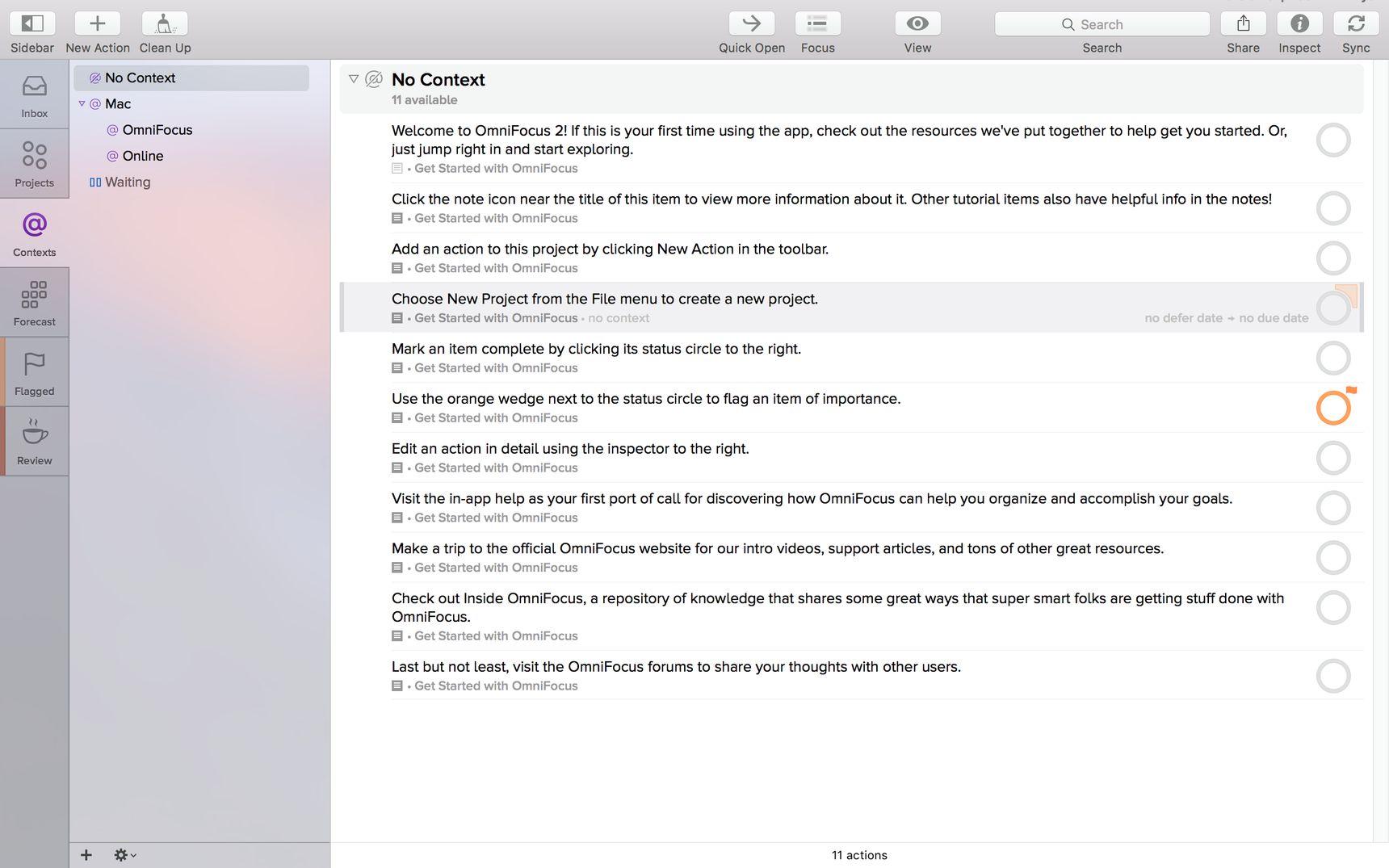Open the gear action menu
This screenshot has height=868, width=1389.
pos(124,855)
